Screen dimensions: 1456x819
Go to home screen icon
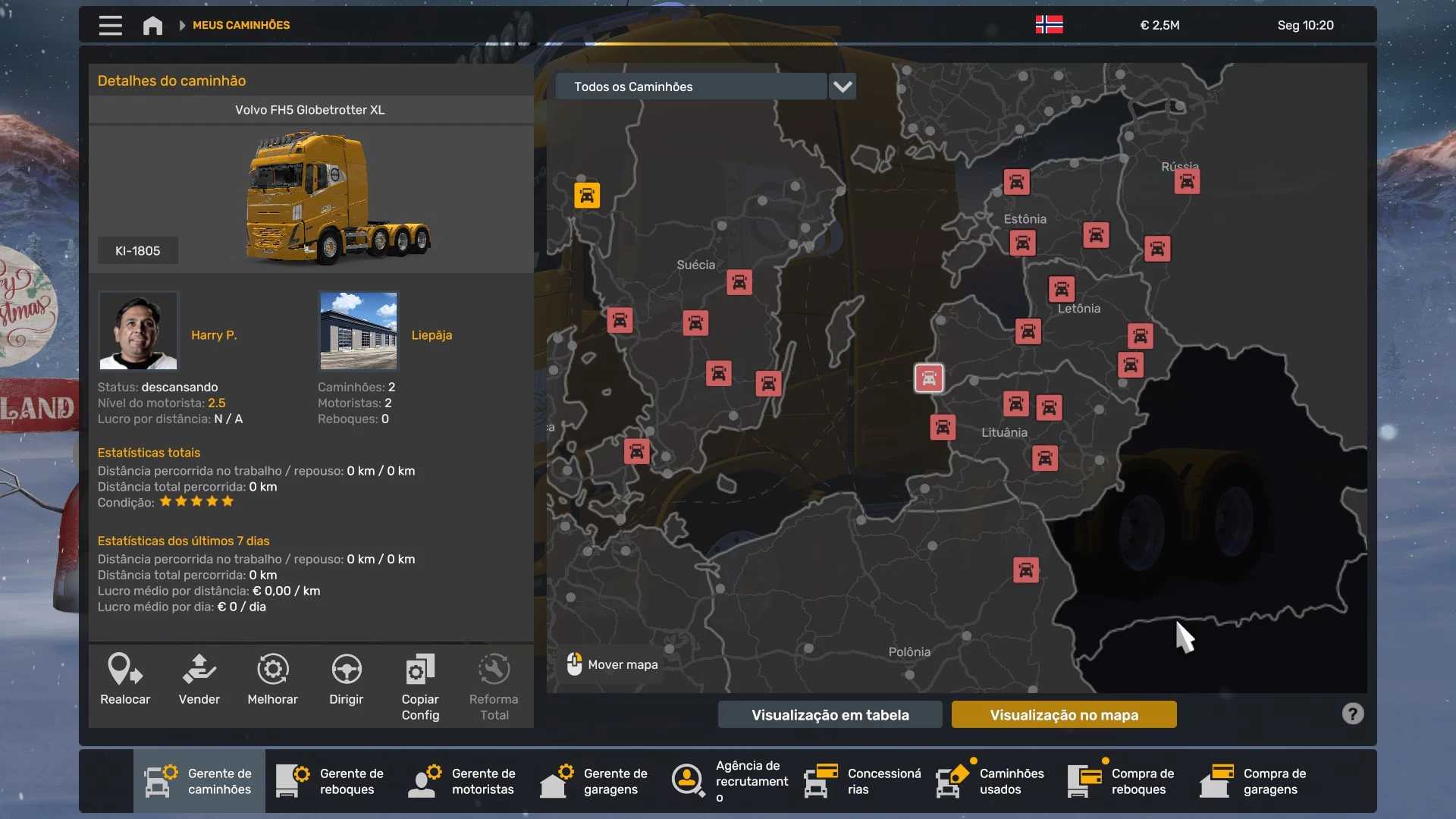tap(152, 25)
